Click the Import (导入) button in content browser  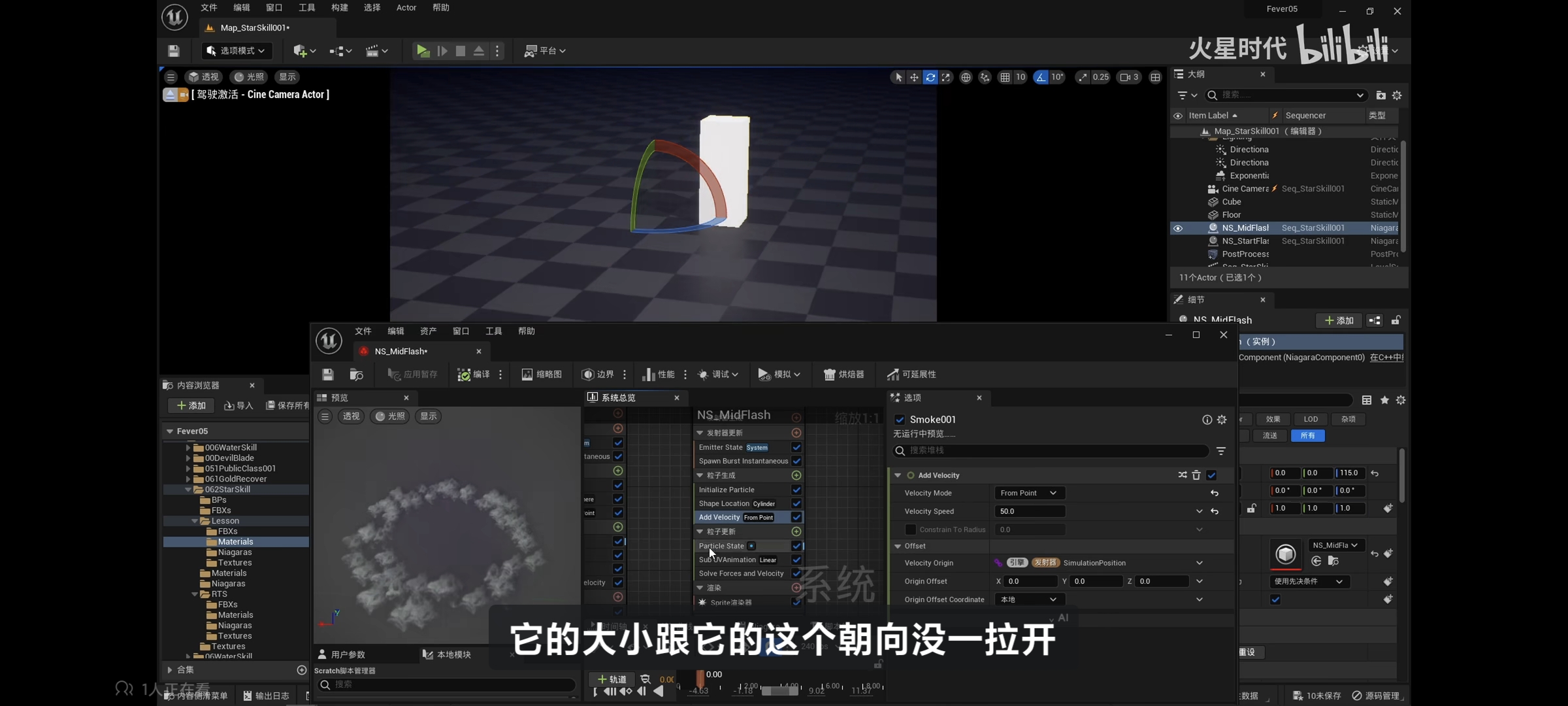coord(238,406)
